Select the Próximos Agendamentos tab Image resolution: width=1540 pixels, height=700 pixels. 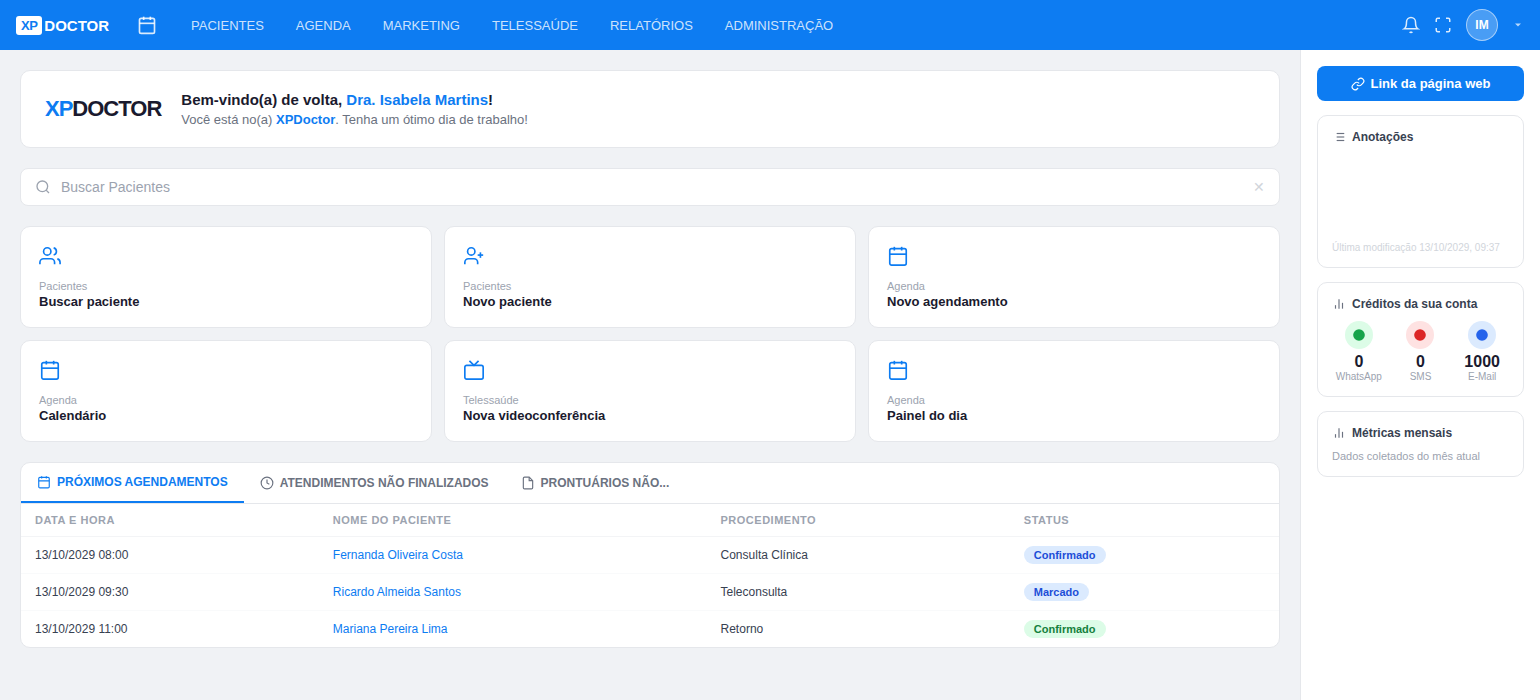[x=132, y=482]
